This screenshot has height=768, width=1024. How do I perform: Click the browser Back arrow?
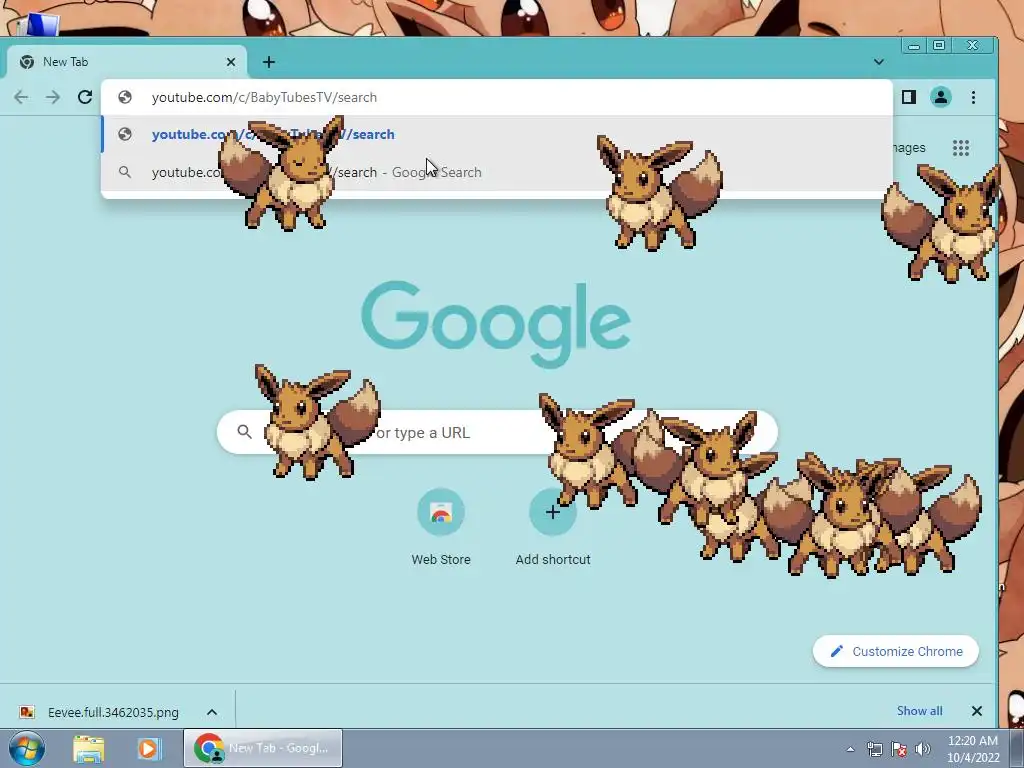pos(21,97)
